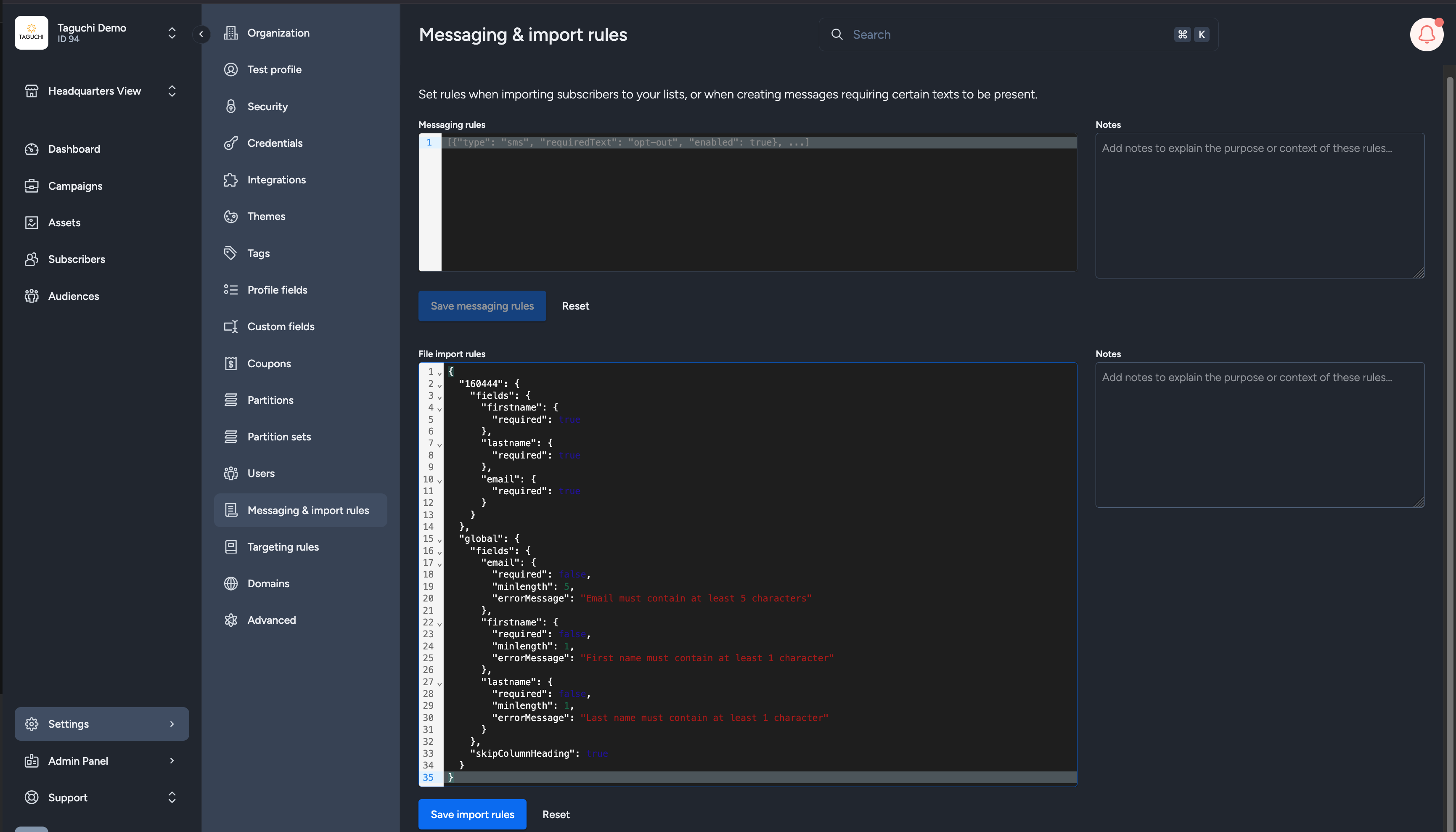The image size is (1456, 832).
Task: Click the Dashboard gauge icon
Action: [32, 148]
